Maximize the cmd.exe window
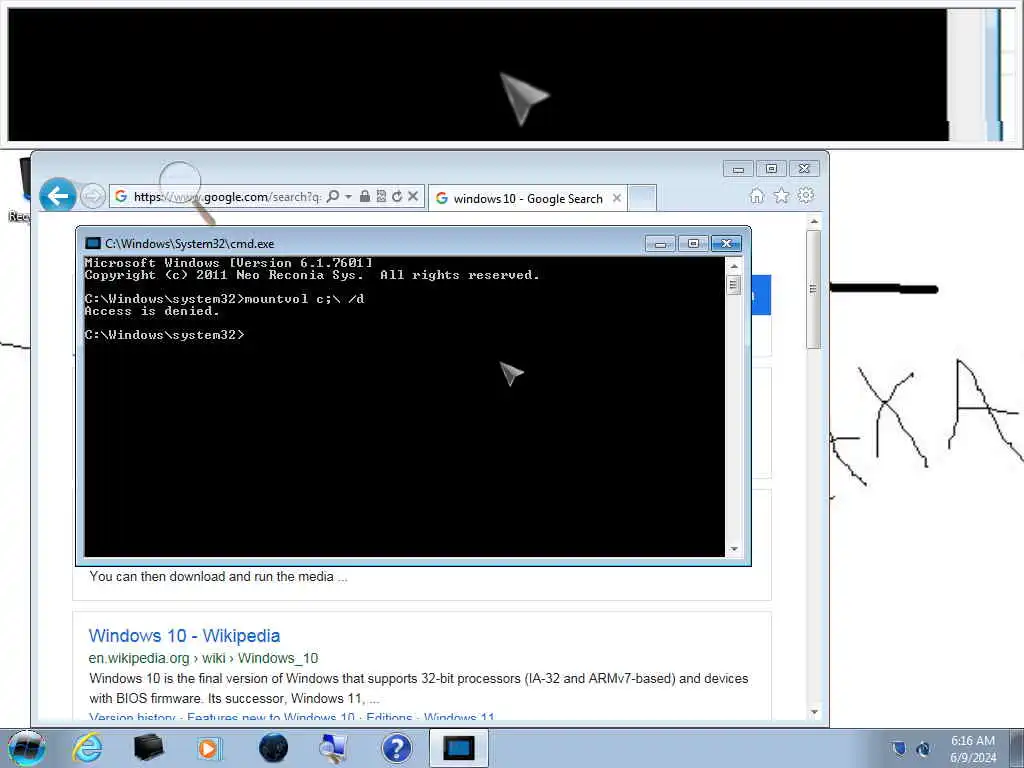This screenshot has width=1024, height=768. tap(693, 244)
